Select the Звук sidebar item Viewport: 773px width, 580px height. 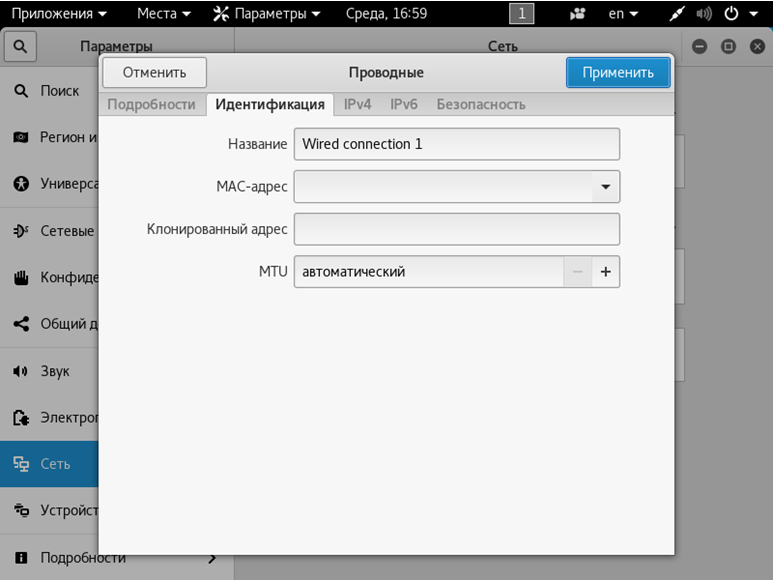click(x=49, y=371)
